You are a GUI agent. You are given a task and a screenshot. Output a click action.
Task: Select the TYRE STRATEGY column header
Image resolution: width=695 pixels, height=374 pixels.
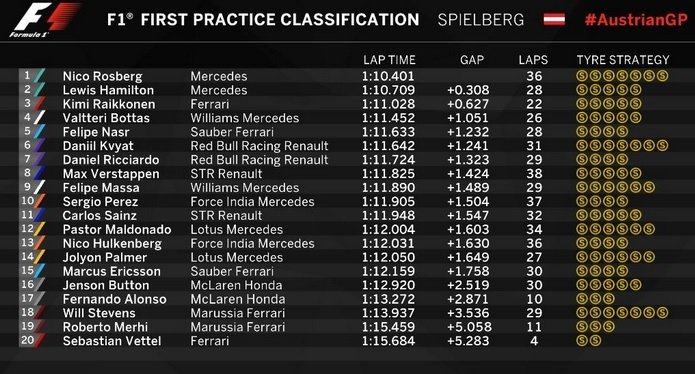623,60
